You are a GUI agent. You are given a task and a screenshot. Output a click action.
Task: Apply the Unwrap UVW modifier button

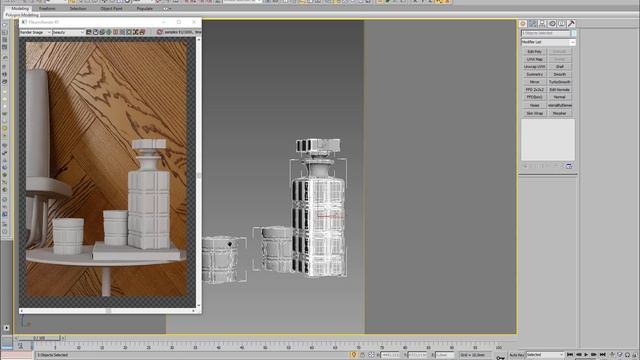tap(534, 67)
